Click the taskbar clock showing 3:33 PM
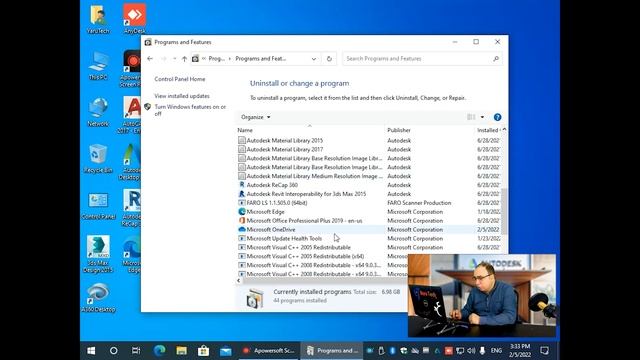This screenshot has height=360, width=640. tap(520, 351)
